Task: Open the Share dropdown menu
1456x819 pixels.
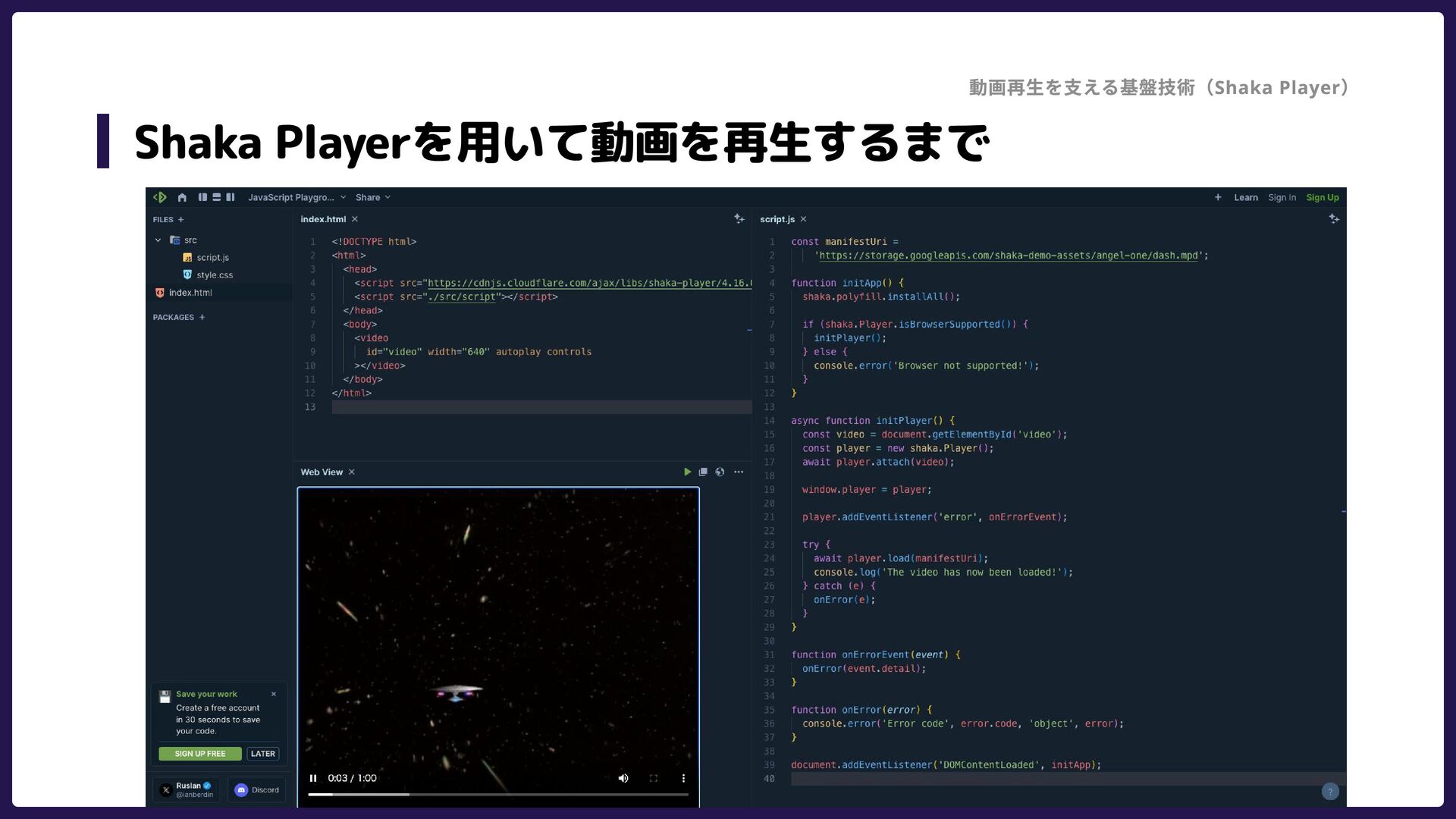Action: point(373,197)
